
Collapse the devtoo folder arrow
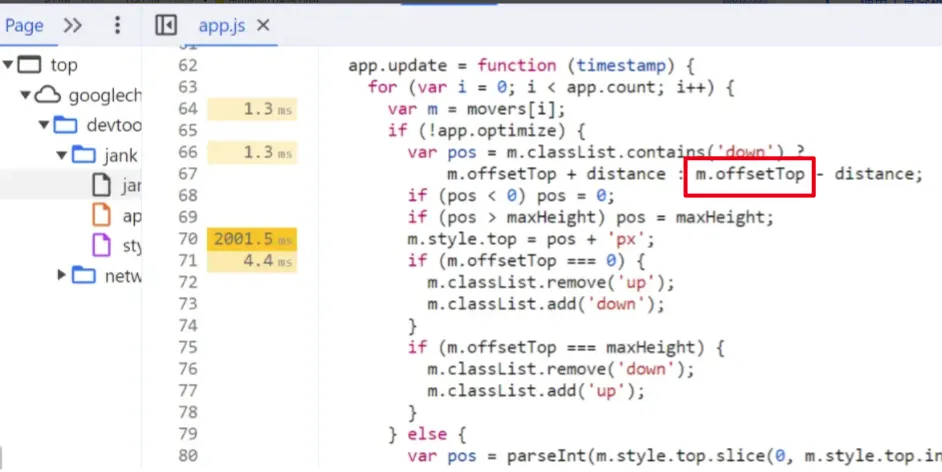click(44, 126)
